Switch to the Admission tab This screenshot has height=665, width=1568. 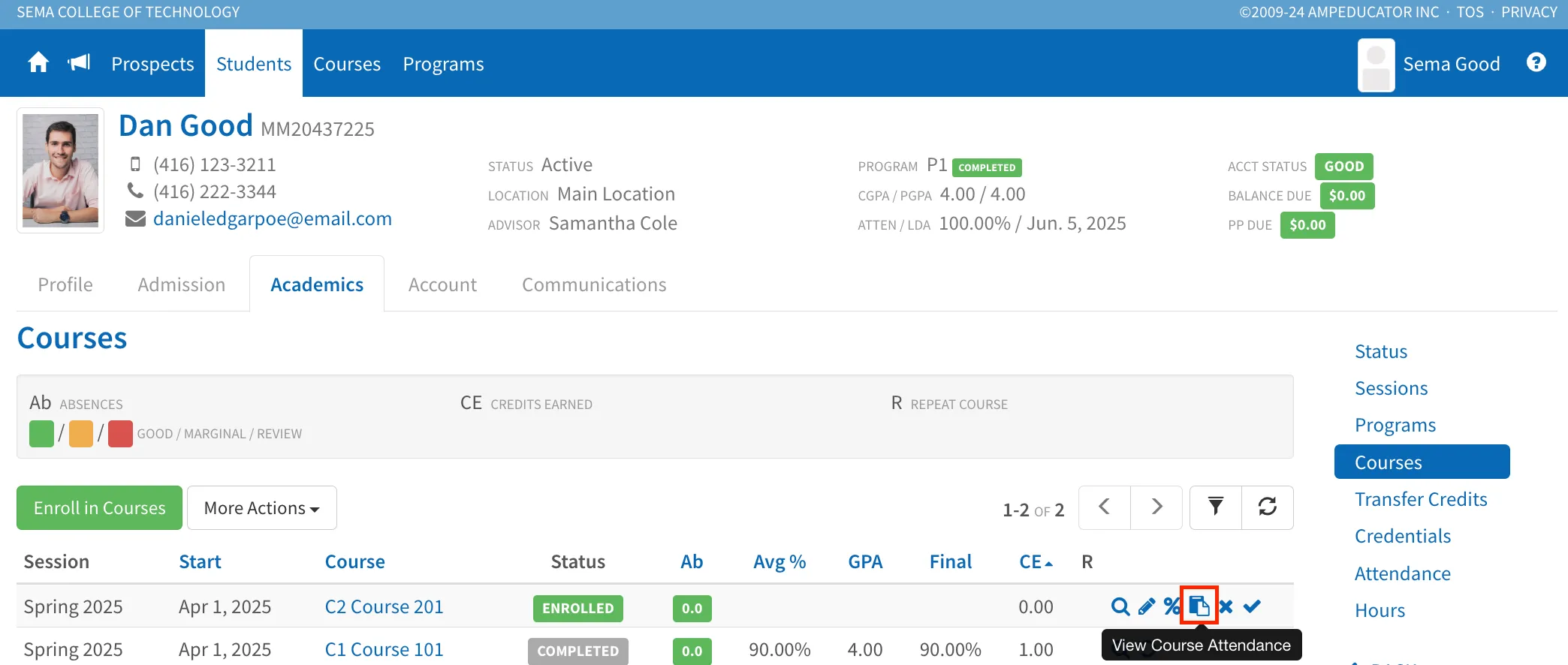point(182,284)
